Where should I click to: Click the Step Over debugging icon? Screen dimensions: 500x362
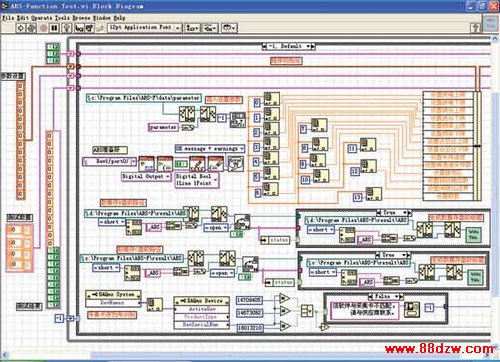(x=89, y=28)
